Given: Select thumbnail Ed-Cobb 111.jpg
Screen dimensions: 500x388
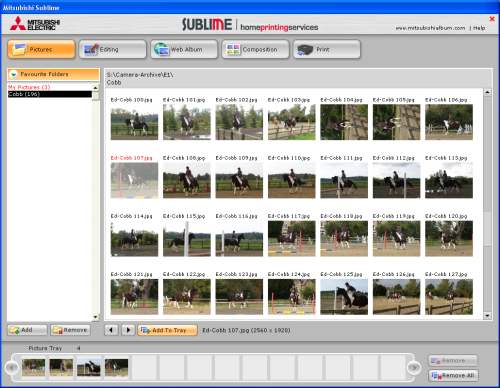Looking at the screenshot, I should point(344,180).
